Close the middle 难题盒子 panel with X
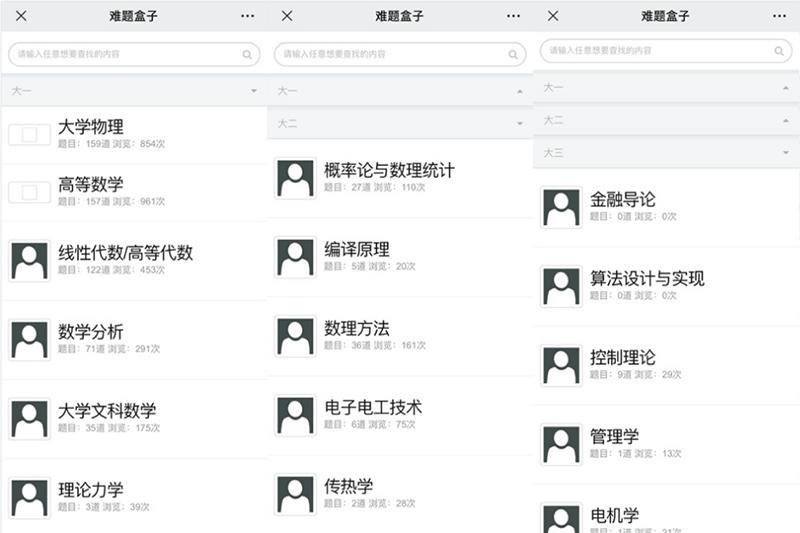The image size is (800, 533). coord(287,16)
